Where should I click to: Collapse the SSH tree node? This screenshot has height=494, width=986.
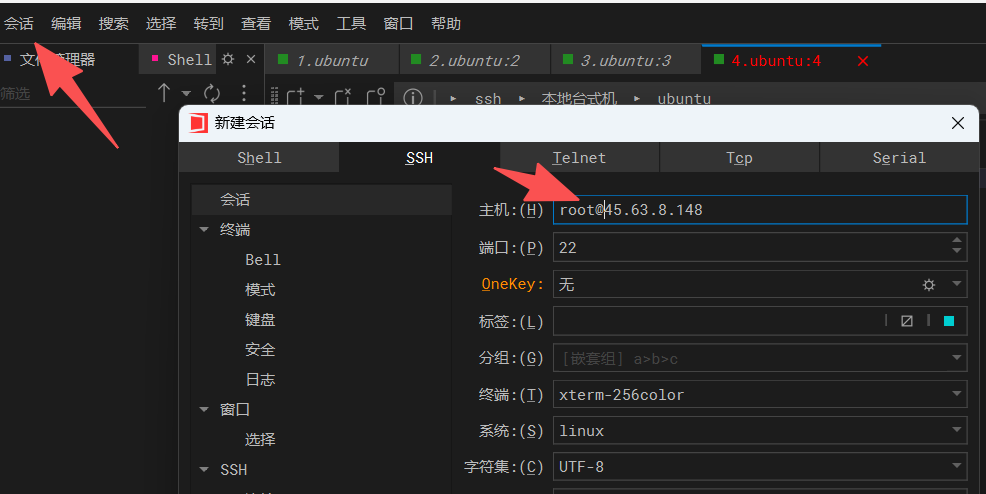click(204, 469)
